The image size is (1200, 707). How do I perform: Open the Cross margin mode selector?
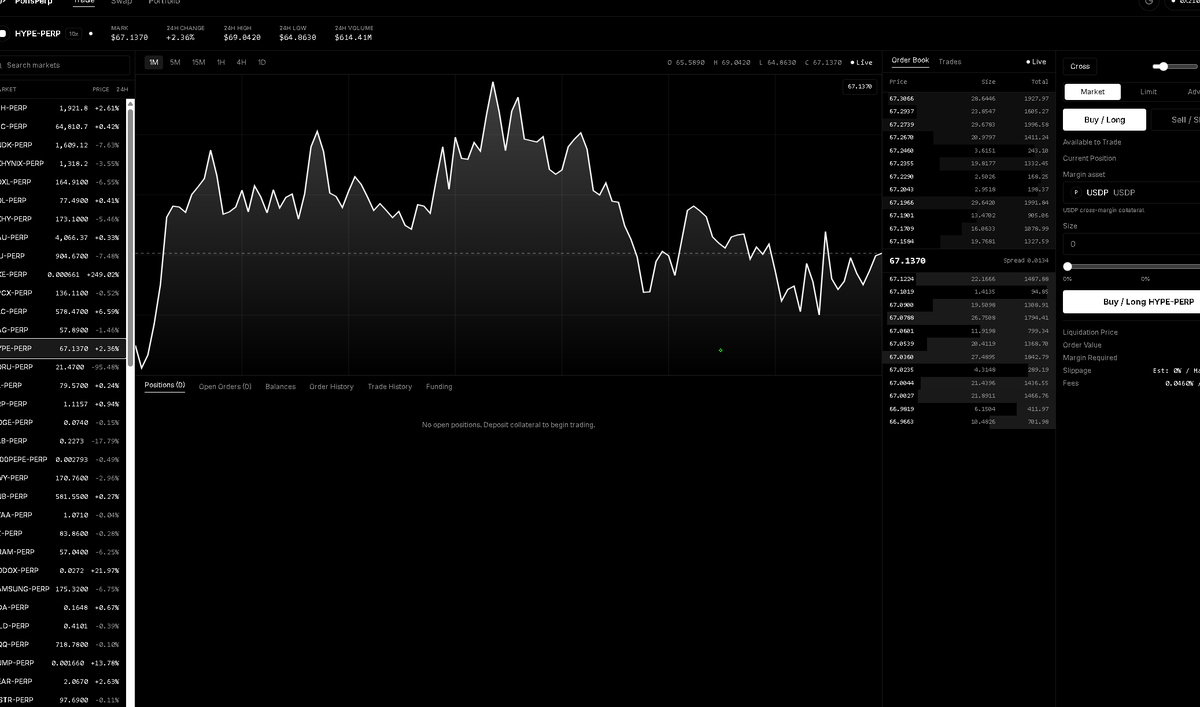coord(1080,66)
